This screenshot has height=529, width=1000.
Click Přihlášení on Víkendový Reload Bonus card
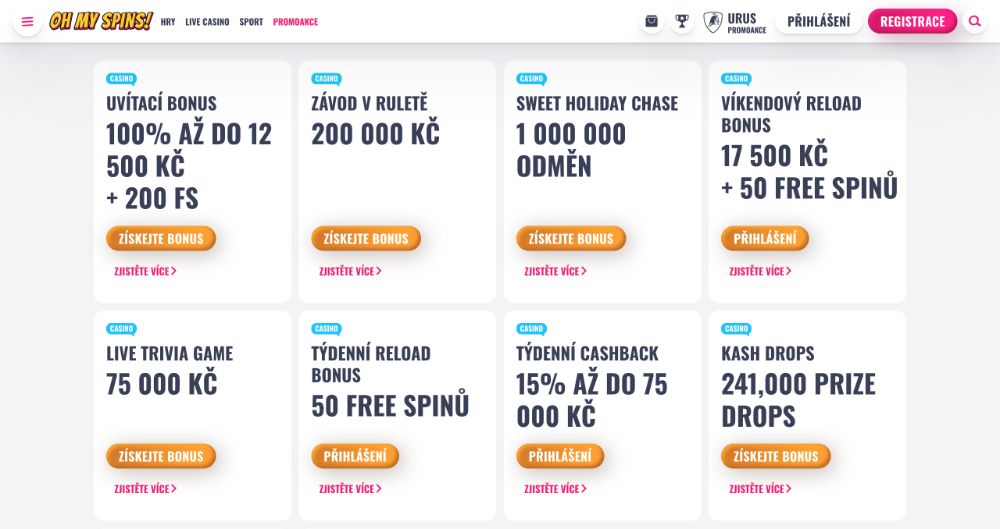click(x=765, y=239)
